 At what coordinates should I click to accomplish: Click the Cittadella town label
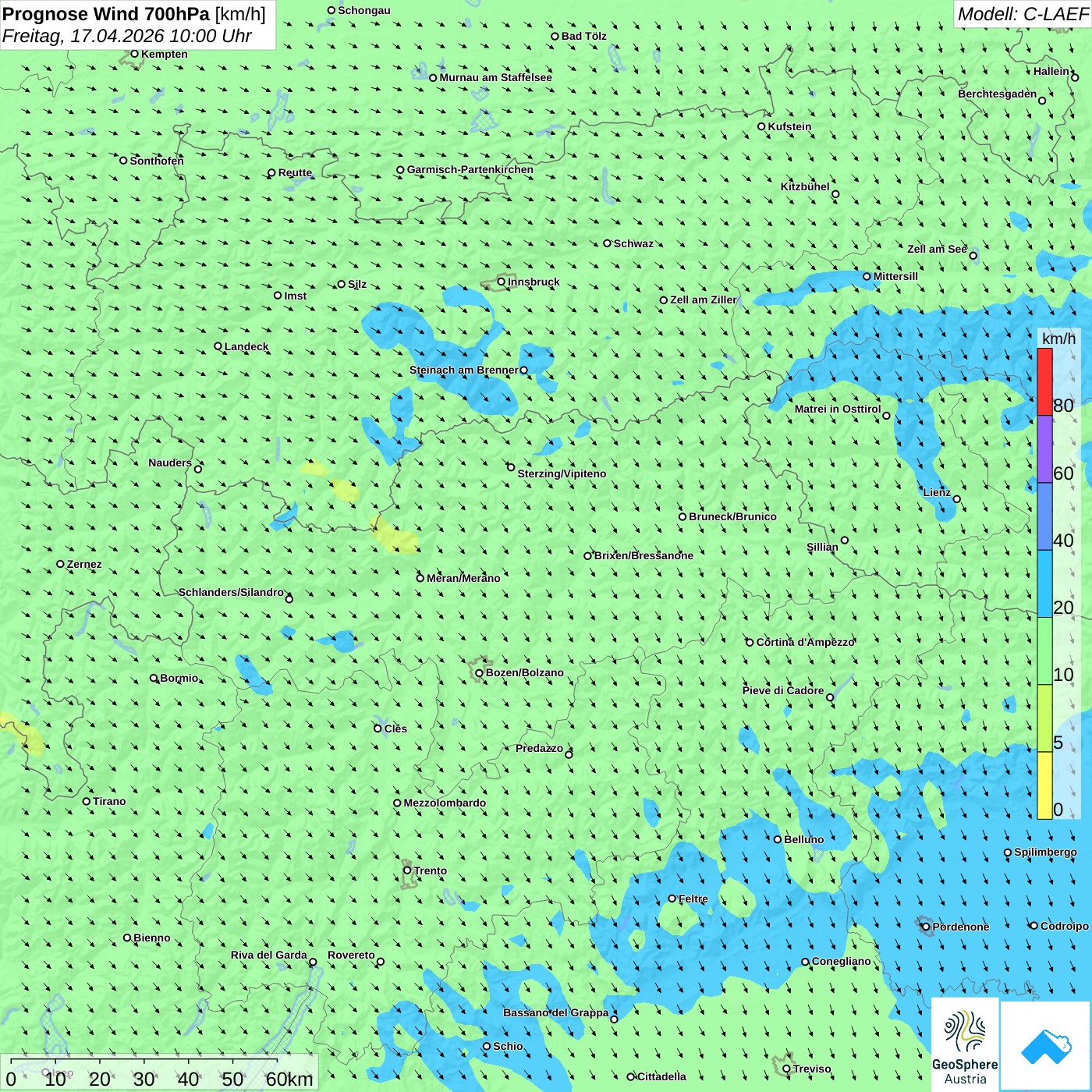coord(661,1076)
